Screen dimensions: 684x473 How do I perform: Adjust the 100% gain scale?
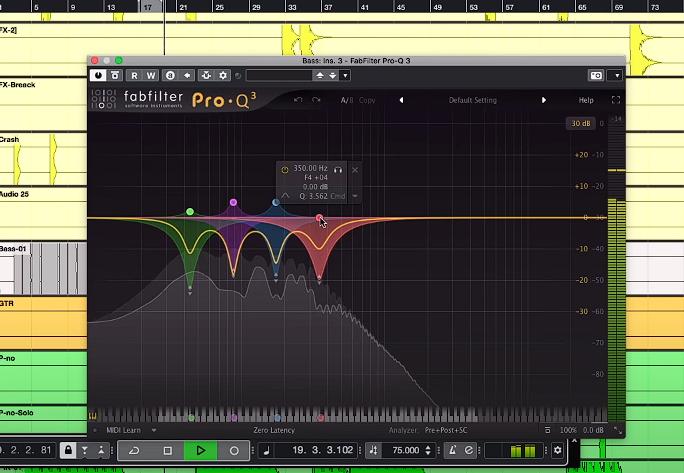point(568,430)
